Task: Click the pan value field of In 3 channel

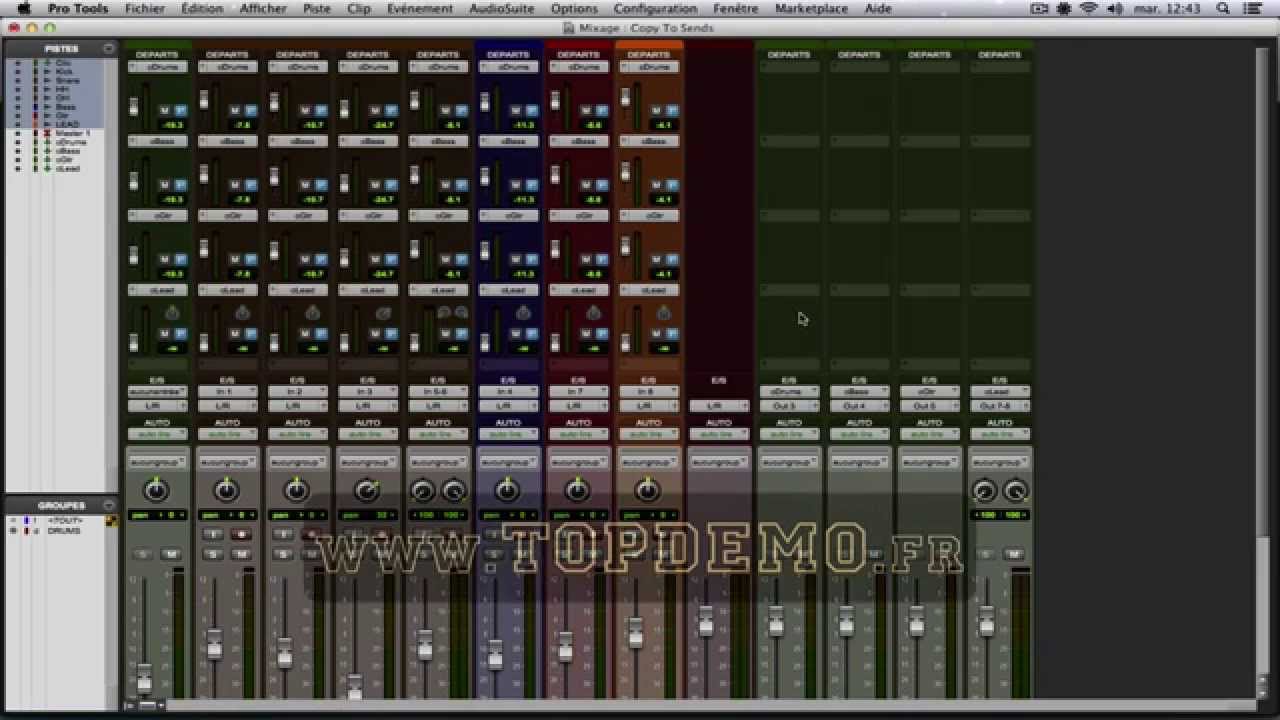Action: [x=367, y=515]
